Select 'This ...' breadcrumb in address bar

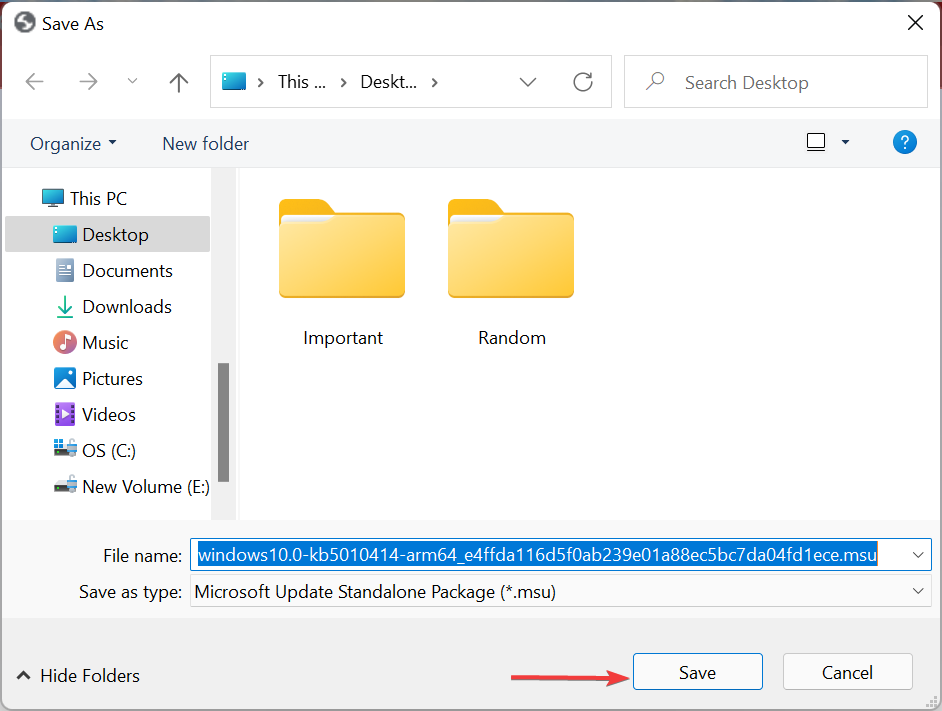302,82
